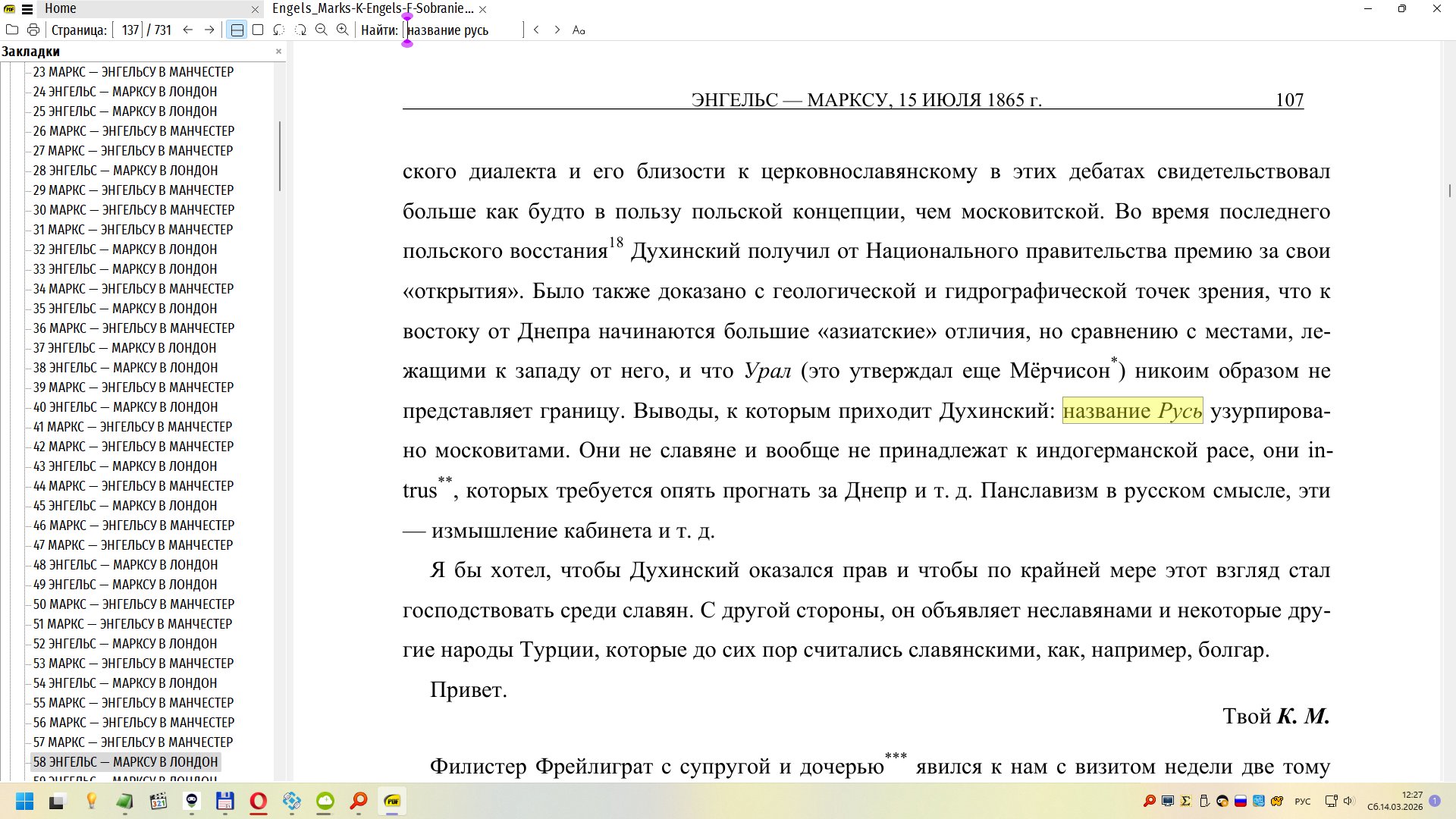Close the Engels_Marks document tab
Viewport: 1456px width, 819px height.
pos(483,9)
